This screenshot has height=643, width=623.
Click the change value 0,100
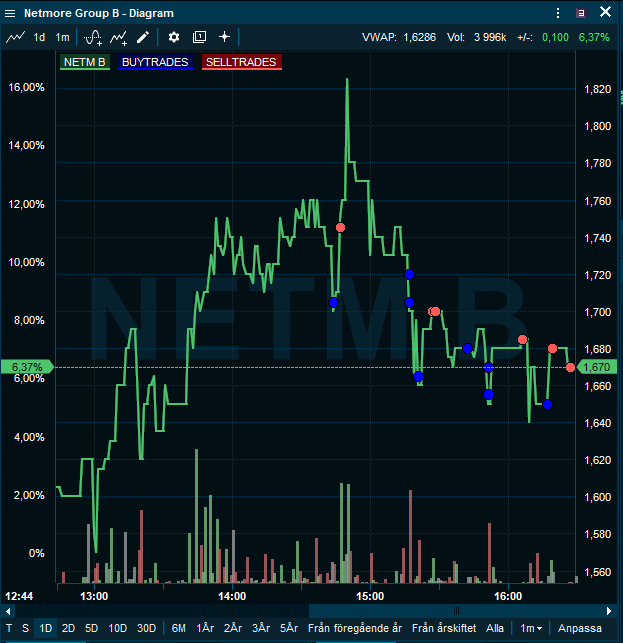click(555, 37)
